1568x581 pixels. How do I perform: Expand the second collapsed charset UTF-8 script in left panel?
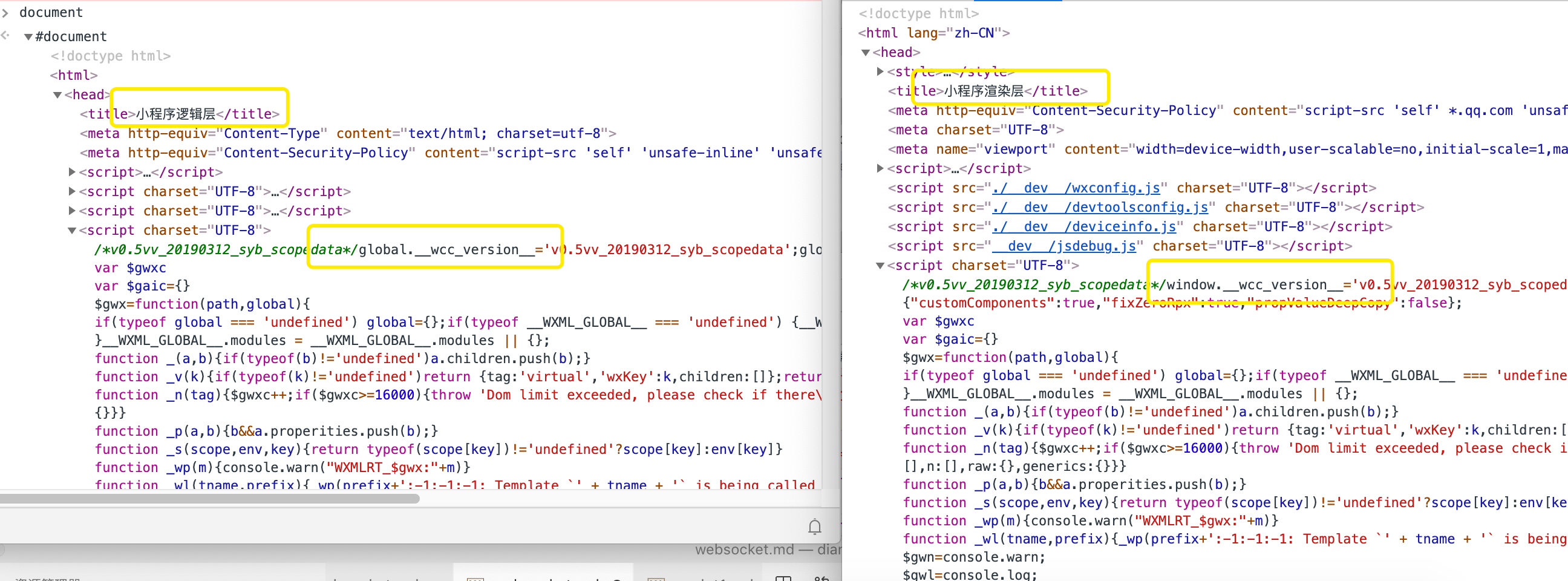coord(72,211)
